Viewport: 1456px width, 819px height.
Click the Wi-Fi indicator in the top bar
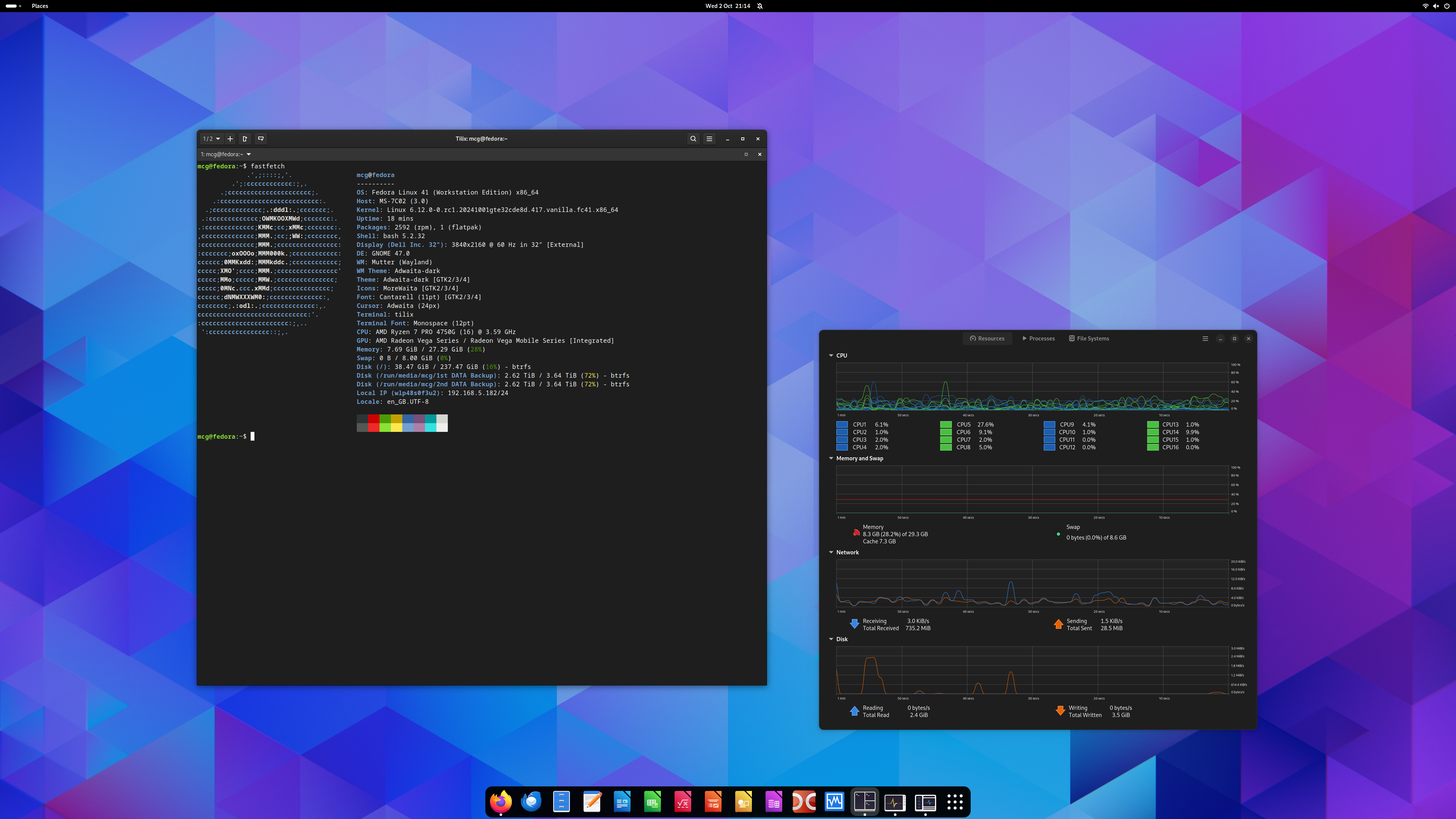[1426, 6]
